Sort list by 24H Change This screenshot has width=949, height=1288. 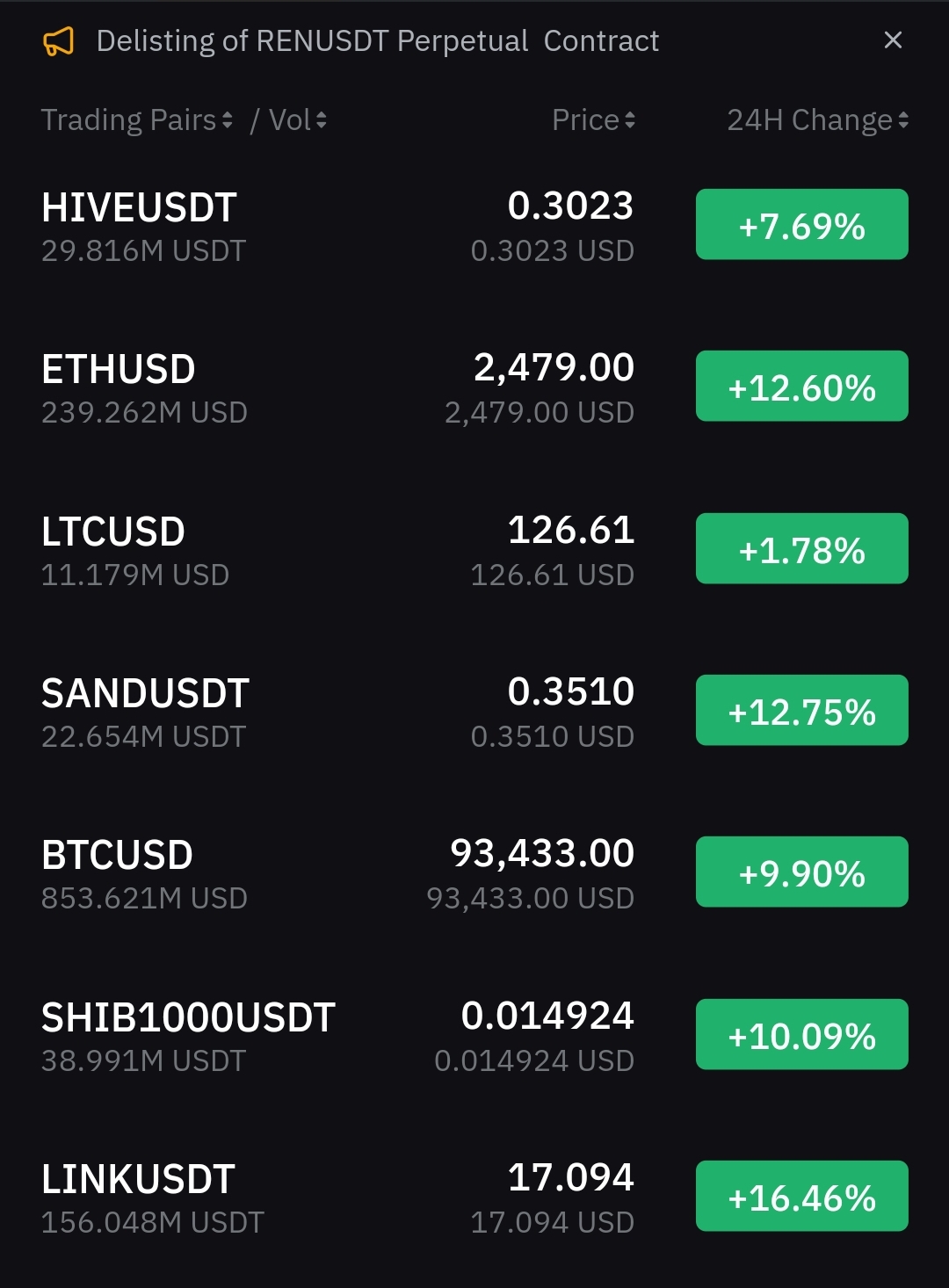coord(817,119)
